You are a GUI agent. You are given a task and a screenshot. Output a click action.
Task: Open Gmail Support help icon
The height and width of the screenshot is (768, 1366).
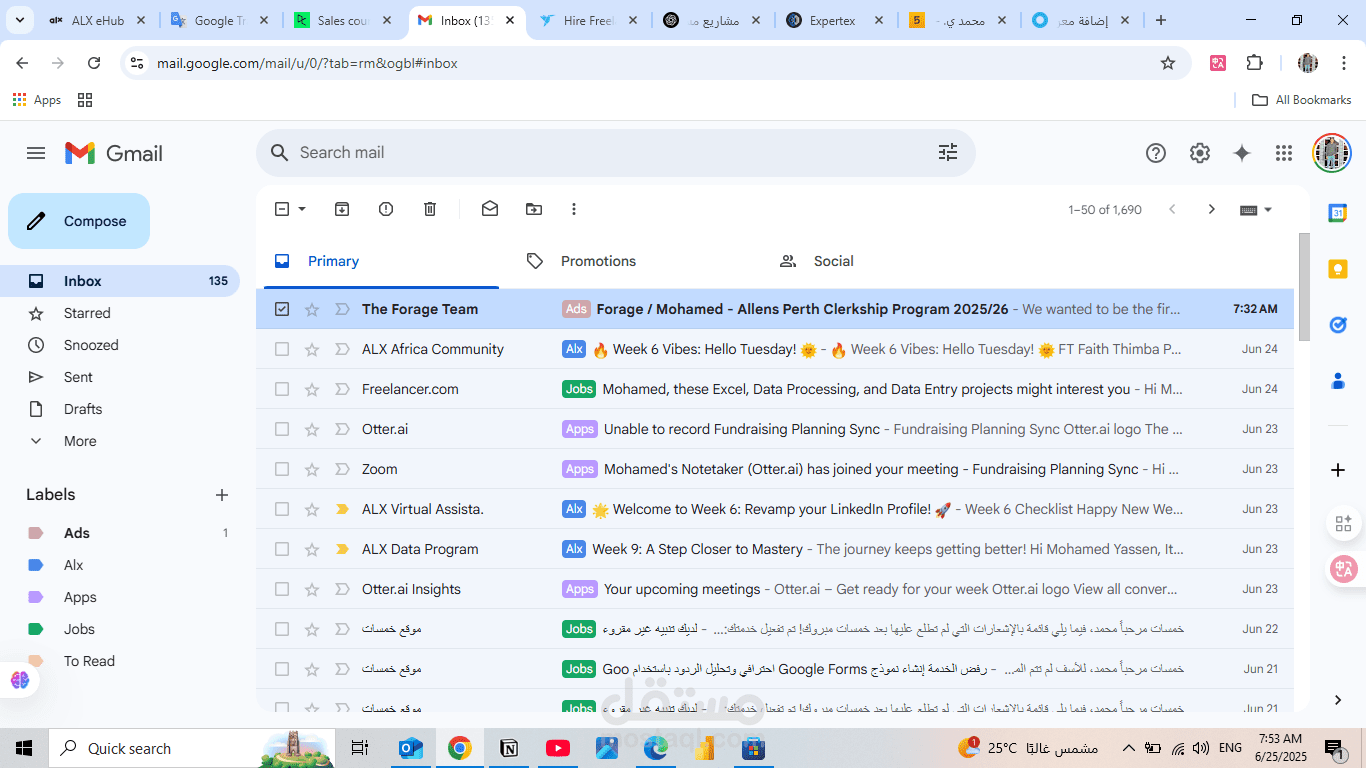click(x=1156, y=153)
